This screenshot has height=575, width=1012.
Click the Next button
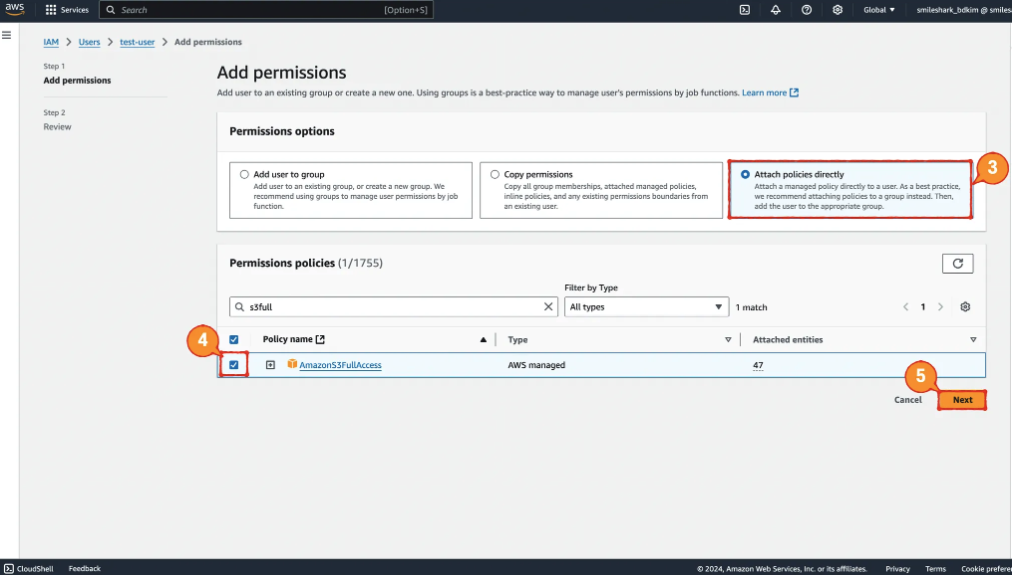click(962, 400)
